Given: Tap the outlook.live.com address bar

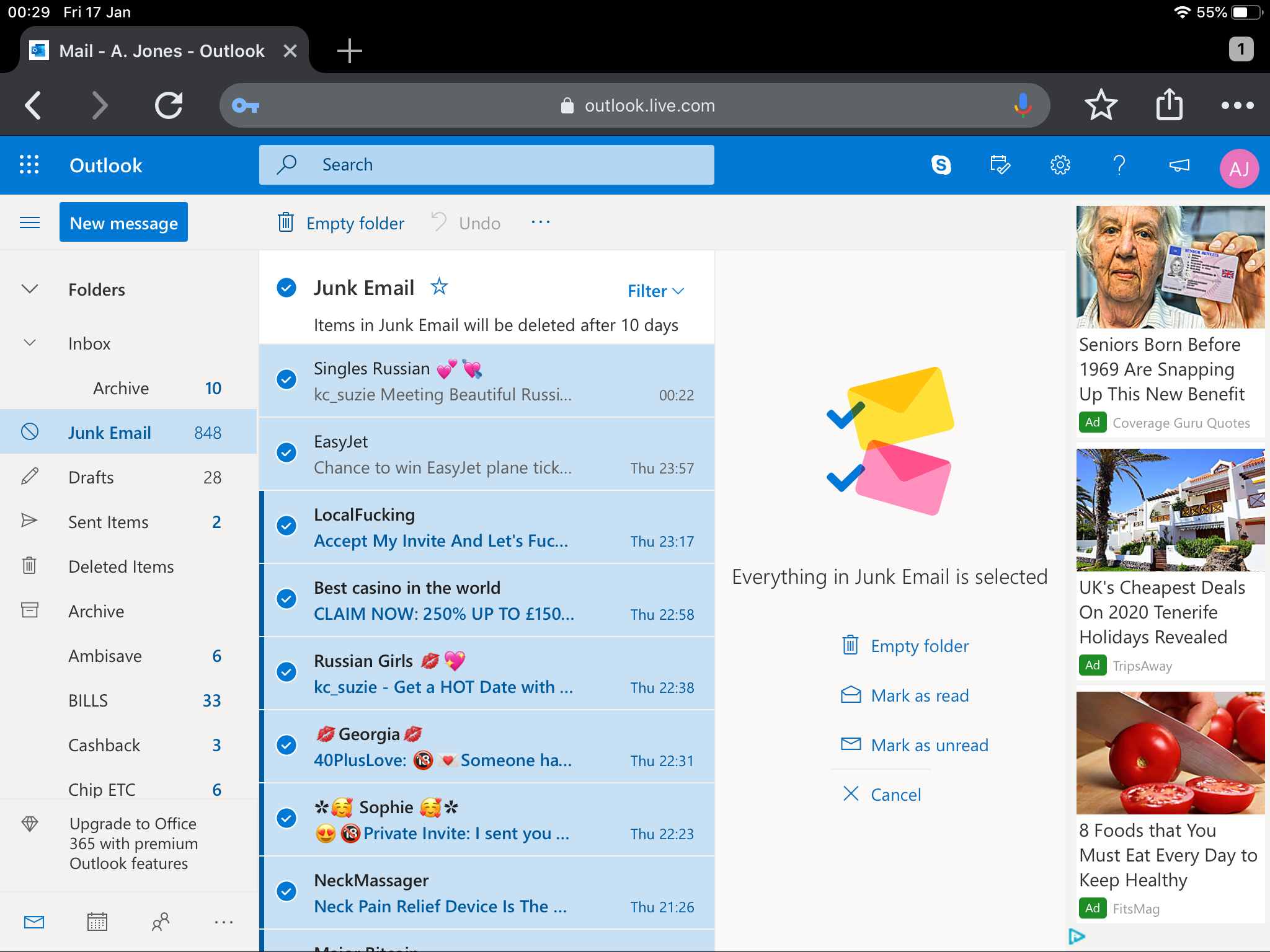Looking at the screenshot, I should [635, 105].
